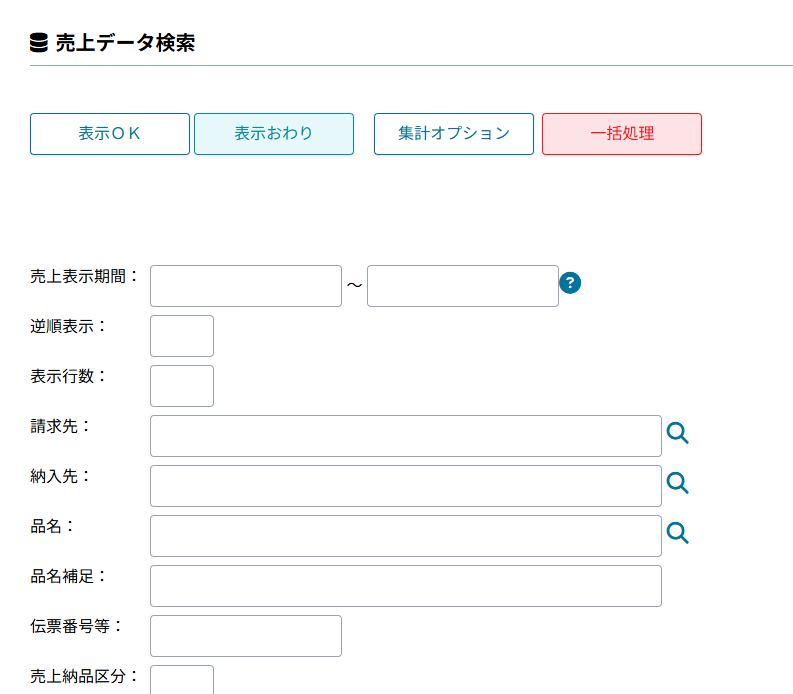This screenshot has height=694, width=793.
Task: Select the 表示行数 input box
Action: [x=182, y=386]
